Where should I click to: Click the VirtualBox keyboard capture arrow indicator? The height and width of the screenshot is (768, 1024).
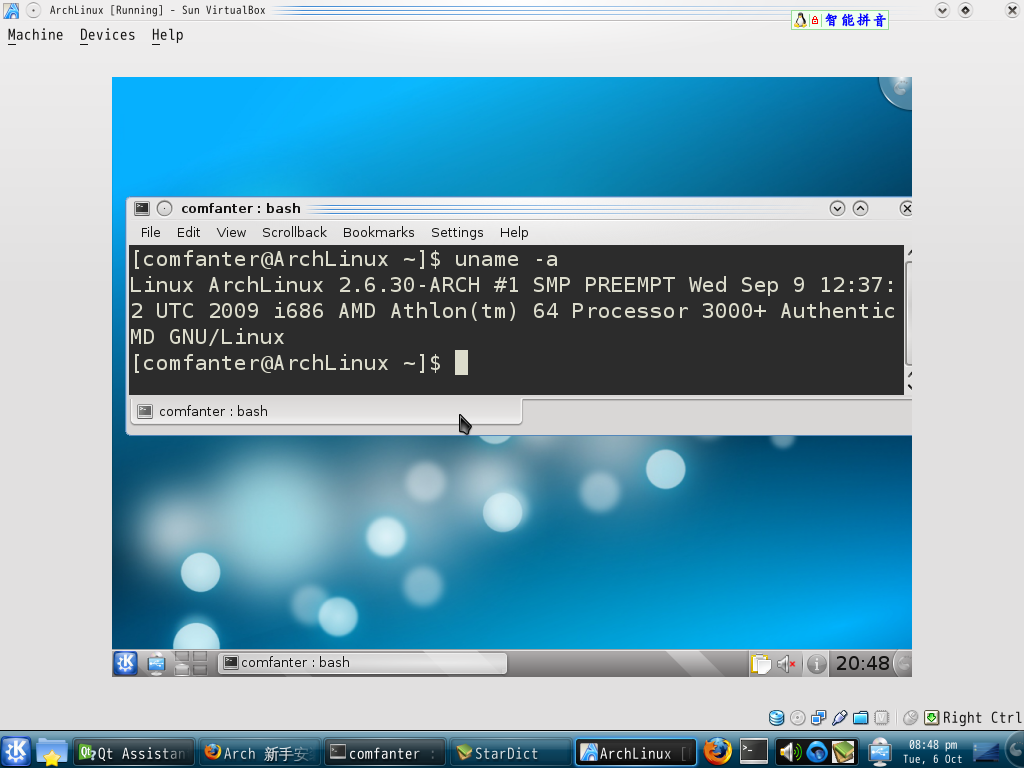[932, 718]
